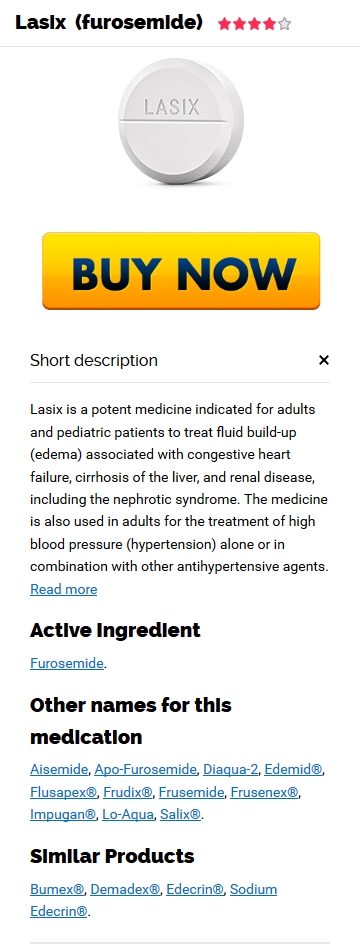Open the Furosemide active ingredient link
This screenshot has width=360, height=944.
(67, 663)
